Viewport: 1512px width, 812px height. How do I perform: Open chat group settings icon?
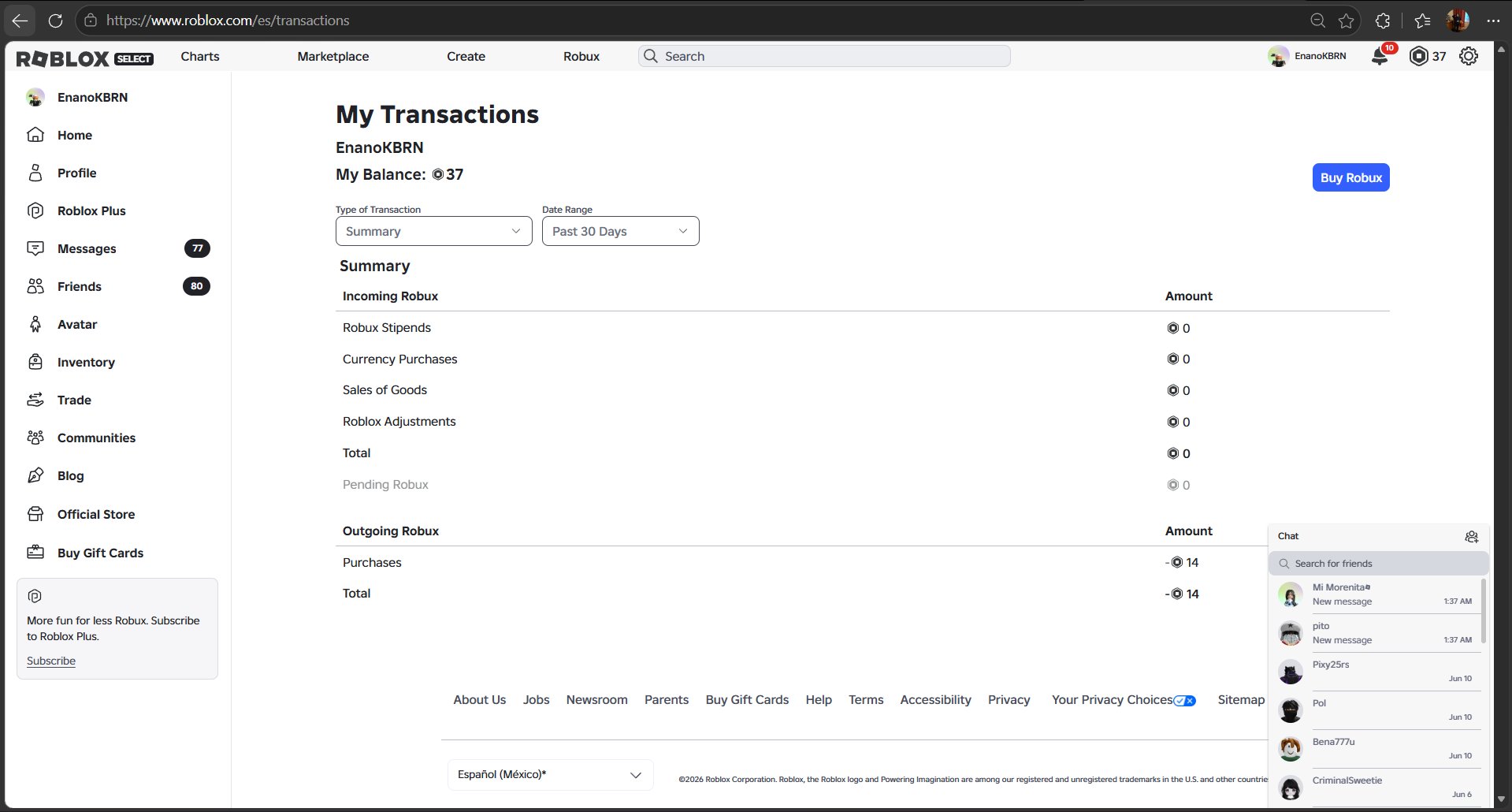pos(1471,537)
